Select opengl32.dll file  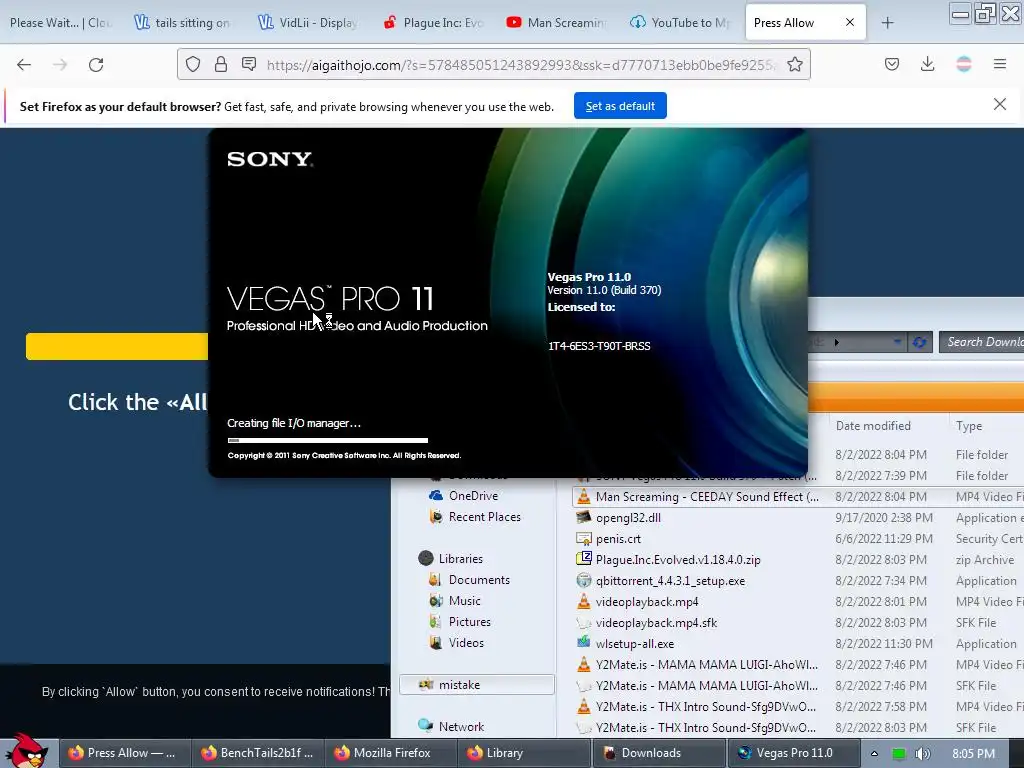coord(628,518)
